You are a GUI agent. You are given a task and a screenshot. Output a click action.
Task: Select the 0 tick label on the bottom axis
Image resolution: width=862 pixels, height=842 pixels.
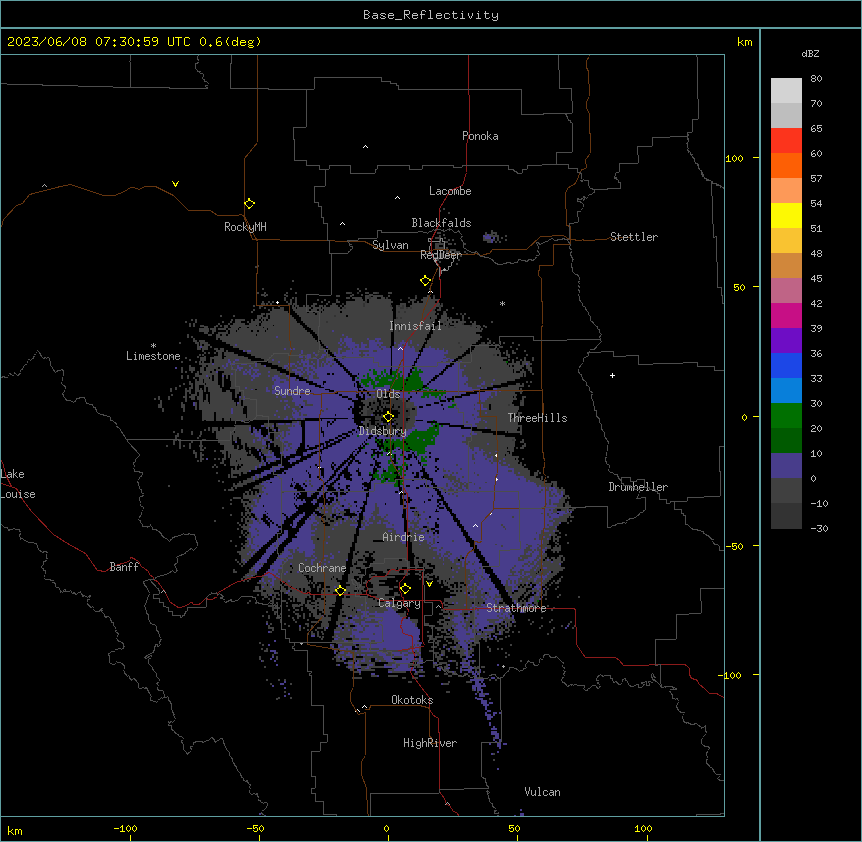coord(386,828)
